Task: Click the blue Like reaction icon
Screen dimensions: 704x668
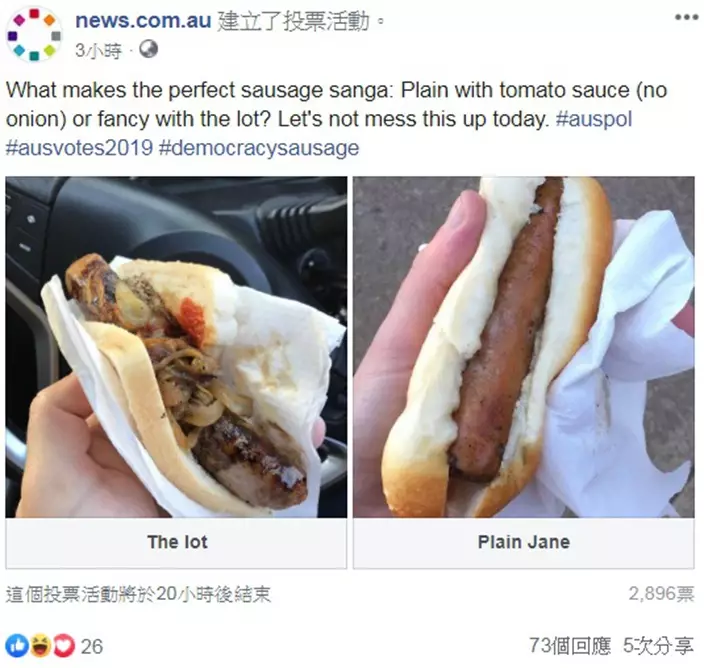Action: point(17,646)
